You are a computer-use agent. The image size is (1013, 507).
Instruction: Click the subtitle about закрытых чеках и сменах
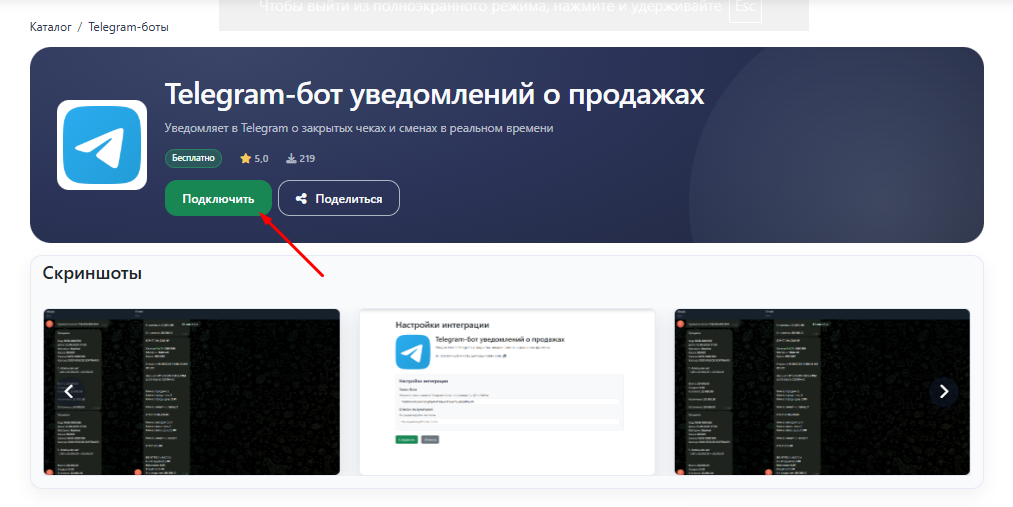(x=358, y=128)
